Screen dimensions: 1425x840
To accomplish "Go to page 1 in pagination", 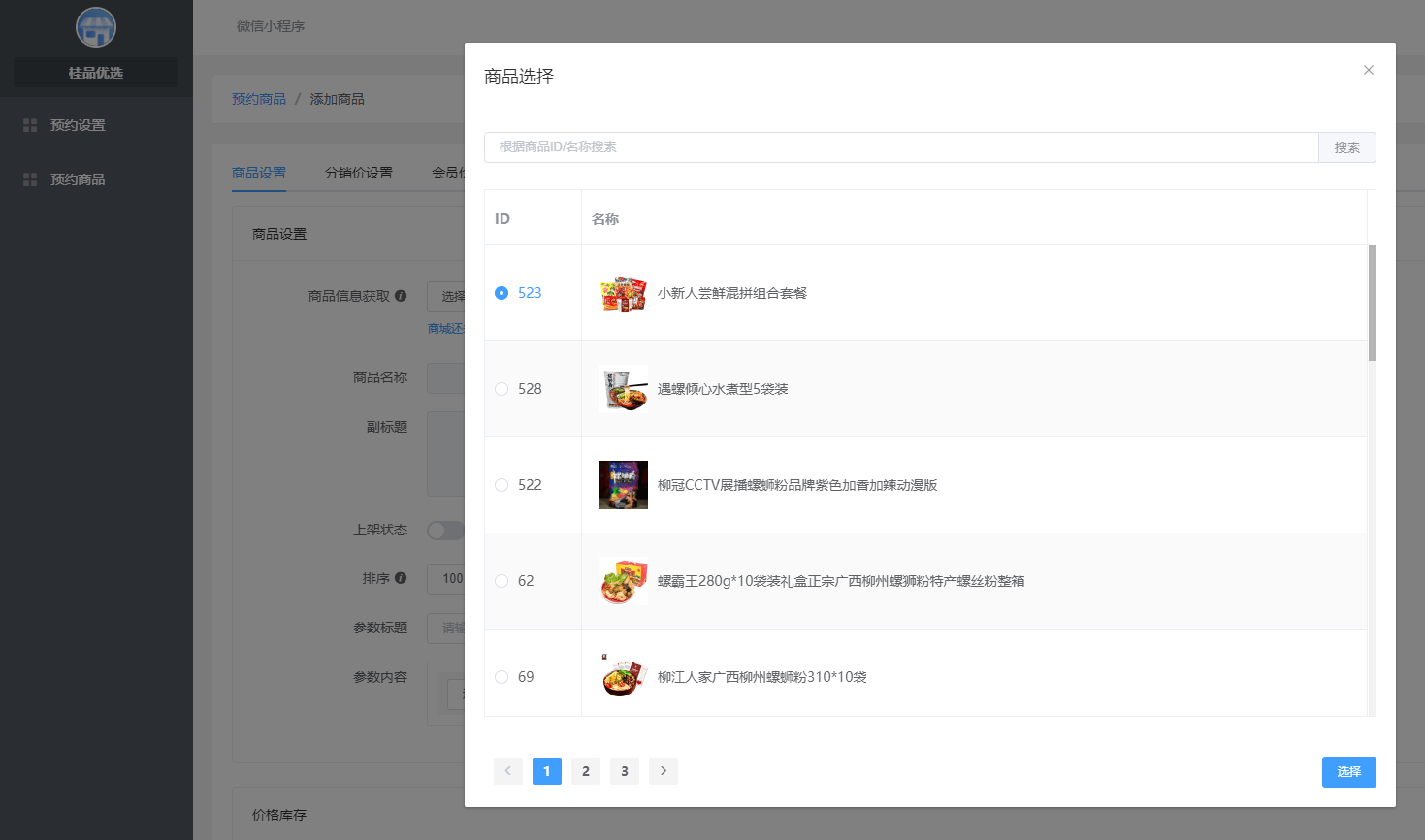I will [547, 771].
